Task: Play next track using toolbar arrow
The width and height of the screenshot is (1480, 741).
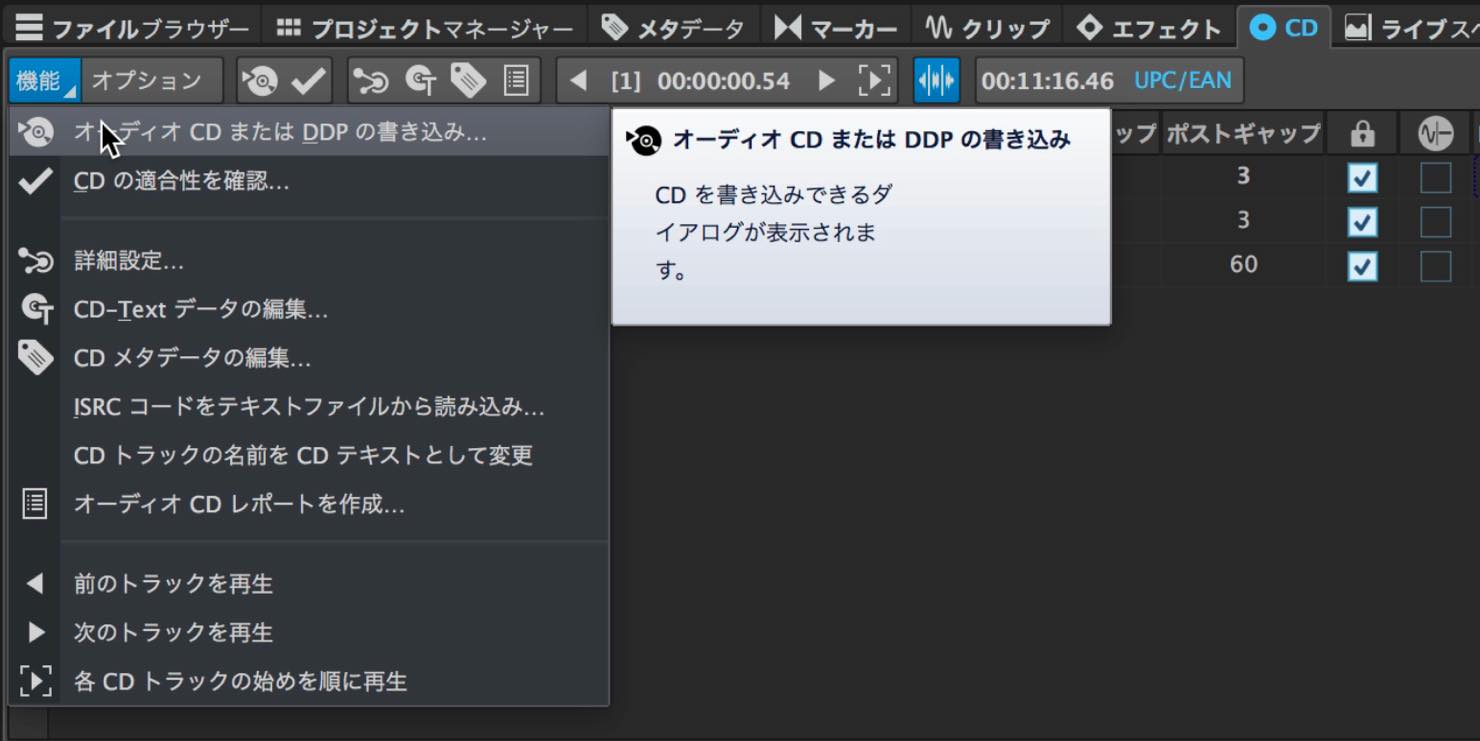Action: click(x=826, y=81)
